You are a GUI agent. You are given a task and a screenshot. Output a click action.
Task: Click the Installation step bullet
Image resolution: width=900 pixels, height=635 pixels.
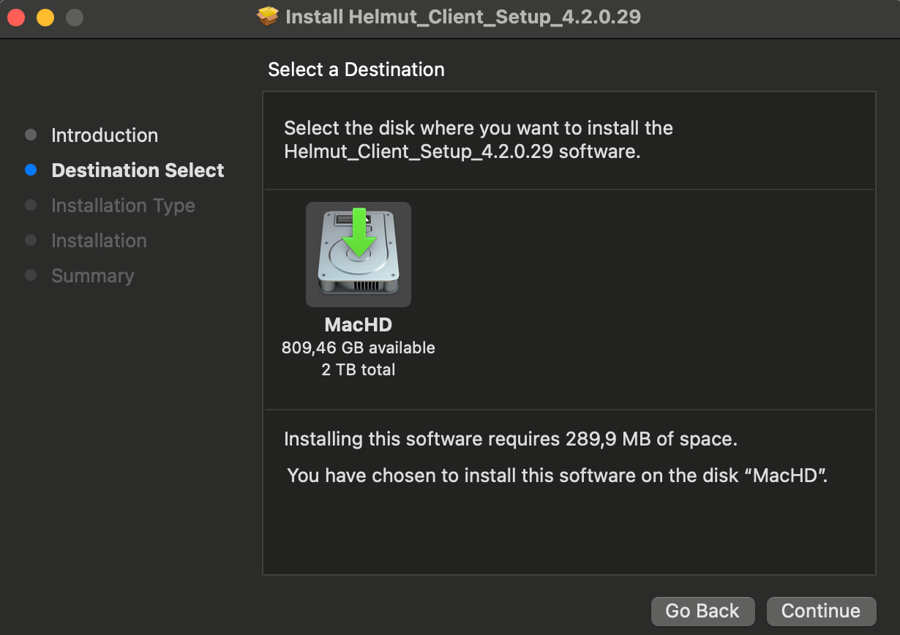point(31,240)
